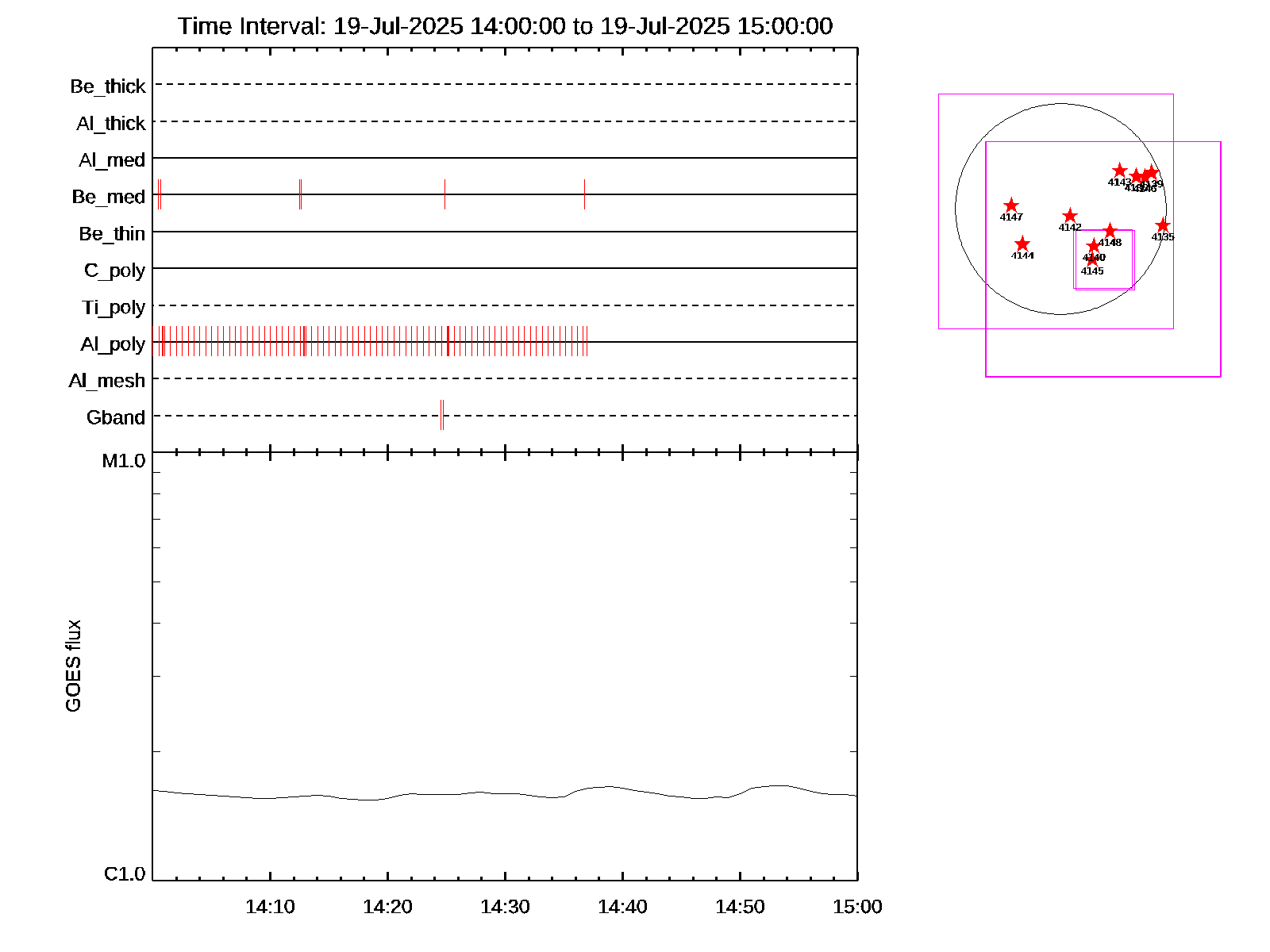Click the star marker for region 4148

coord(1110,231)
